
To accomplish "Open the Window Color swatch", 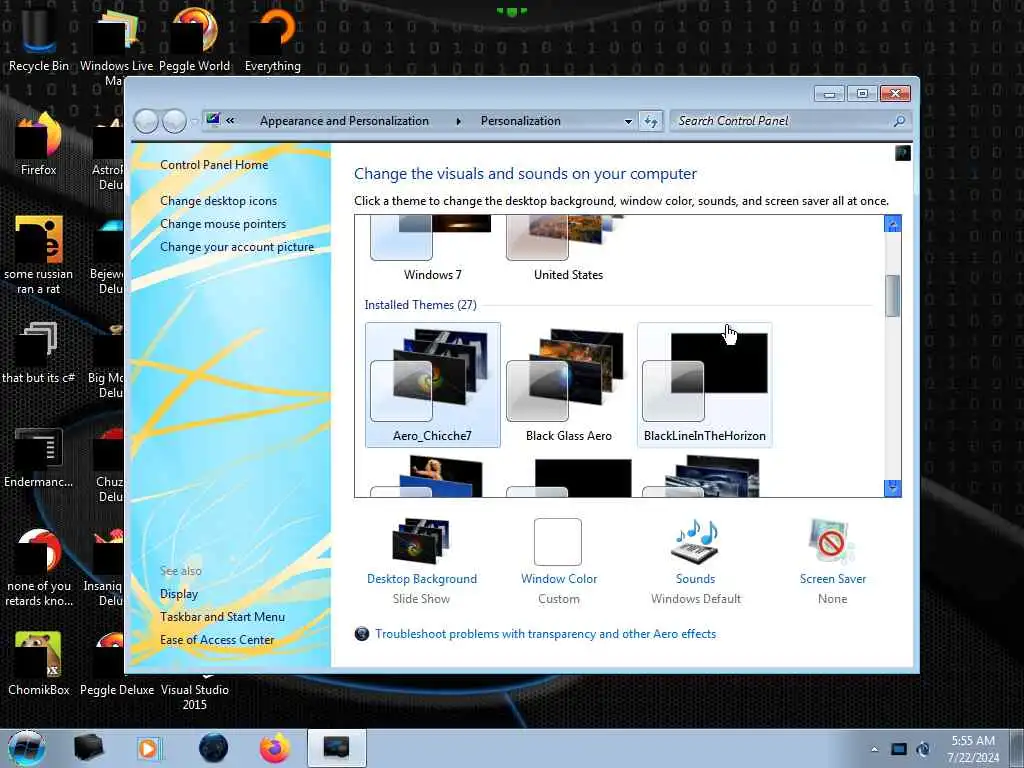I will [558, 541].
